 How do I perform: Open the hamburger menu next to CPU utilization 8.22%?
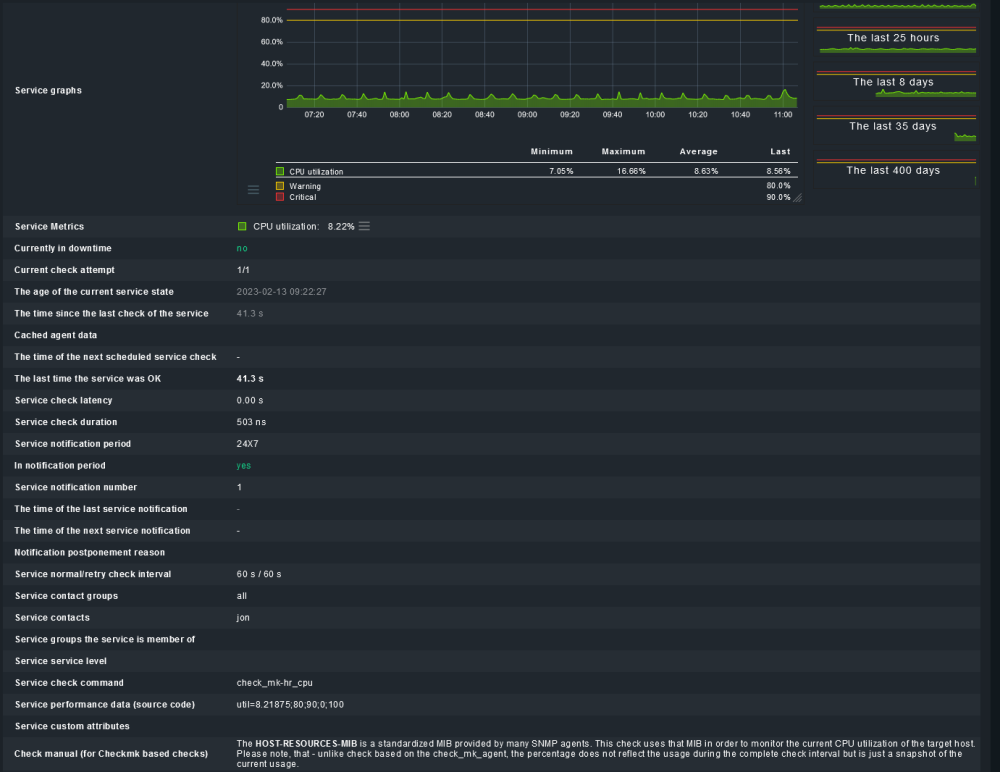[364, 226]
